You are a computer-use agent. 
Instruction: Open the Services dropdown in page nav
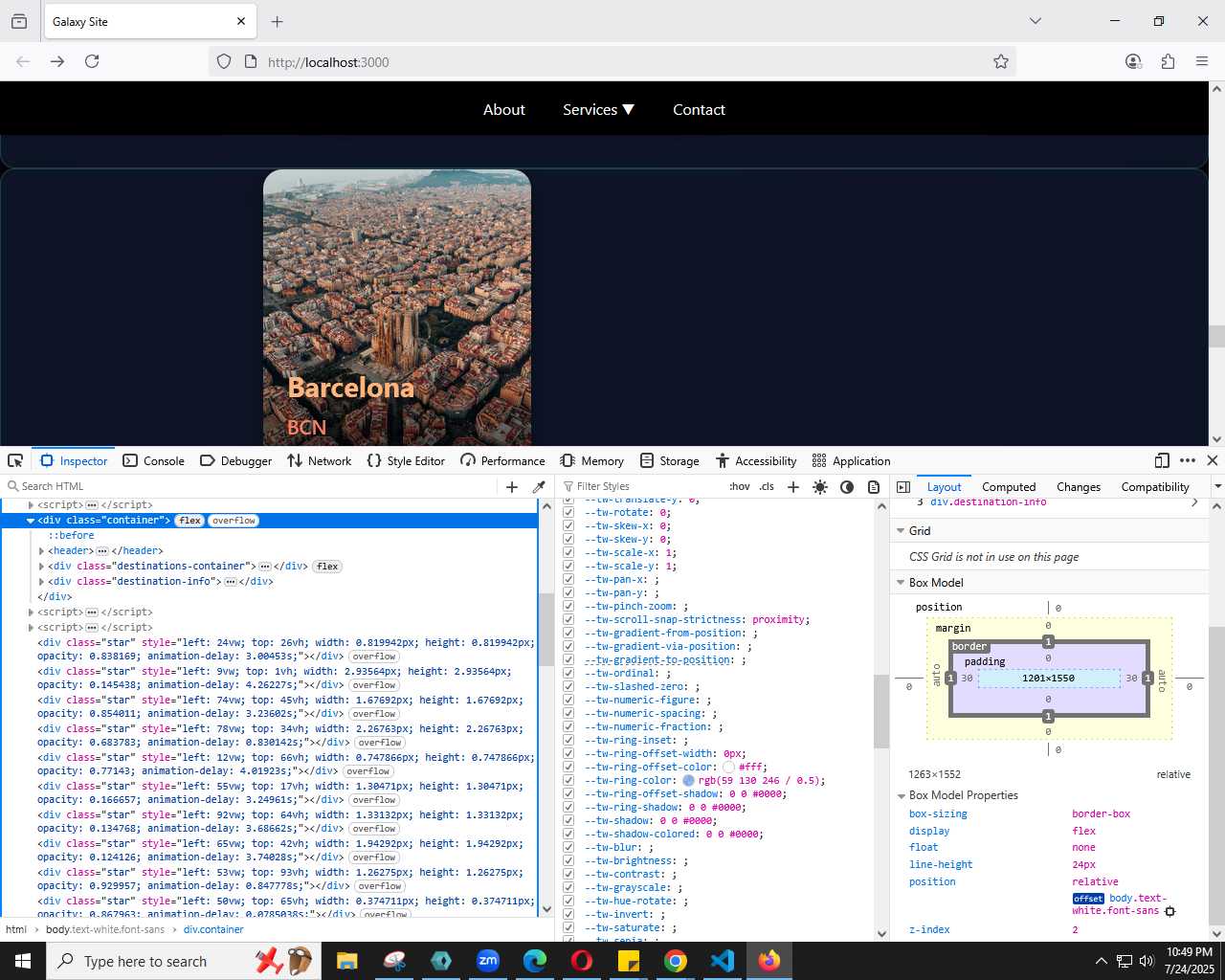598,109
